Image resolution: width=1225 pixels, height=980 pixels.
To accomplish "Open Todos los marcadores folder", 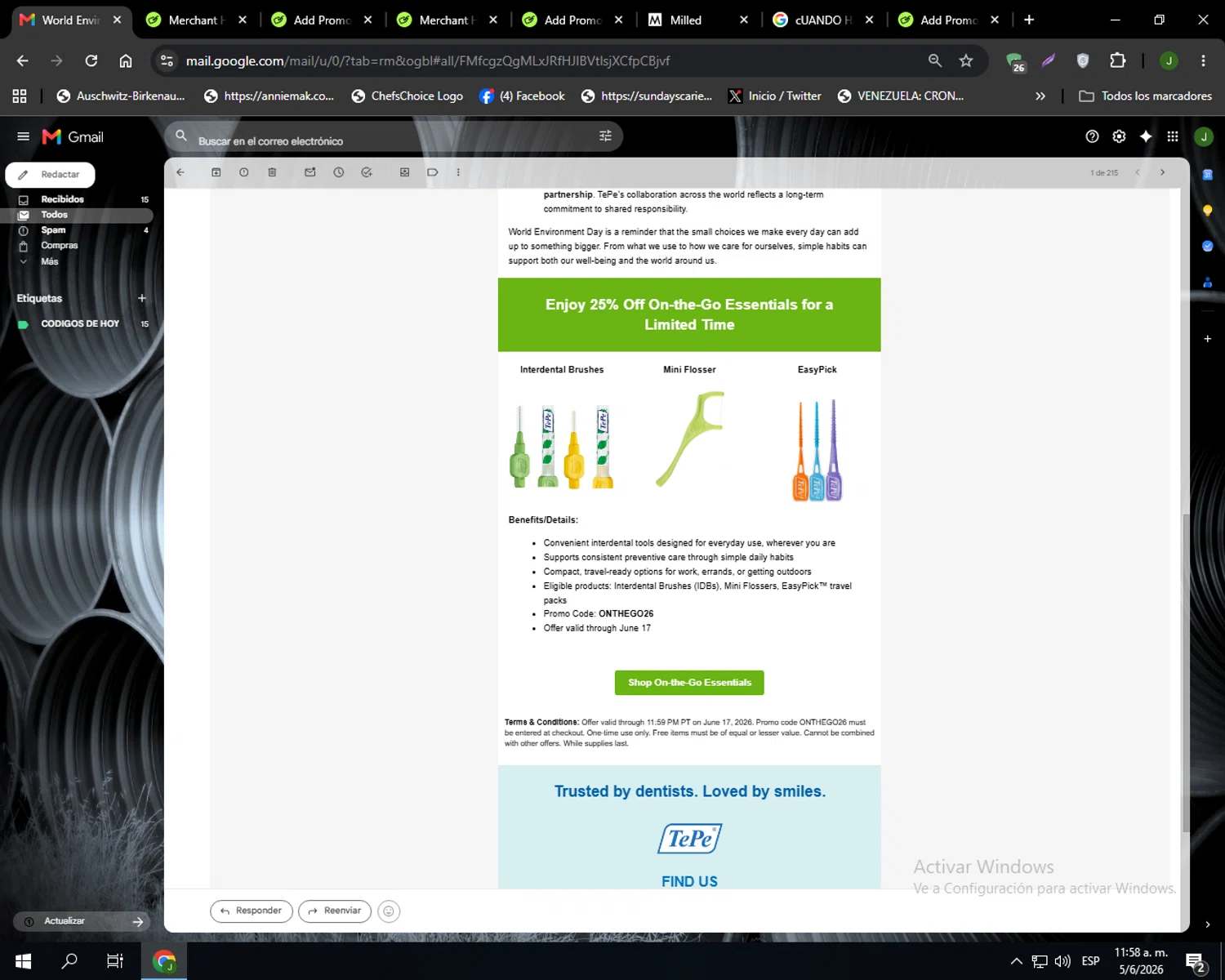I will (1145, 96).
